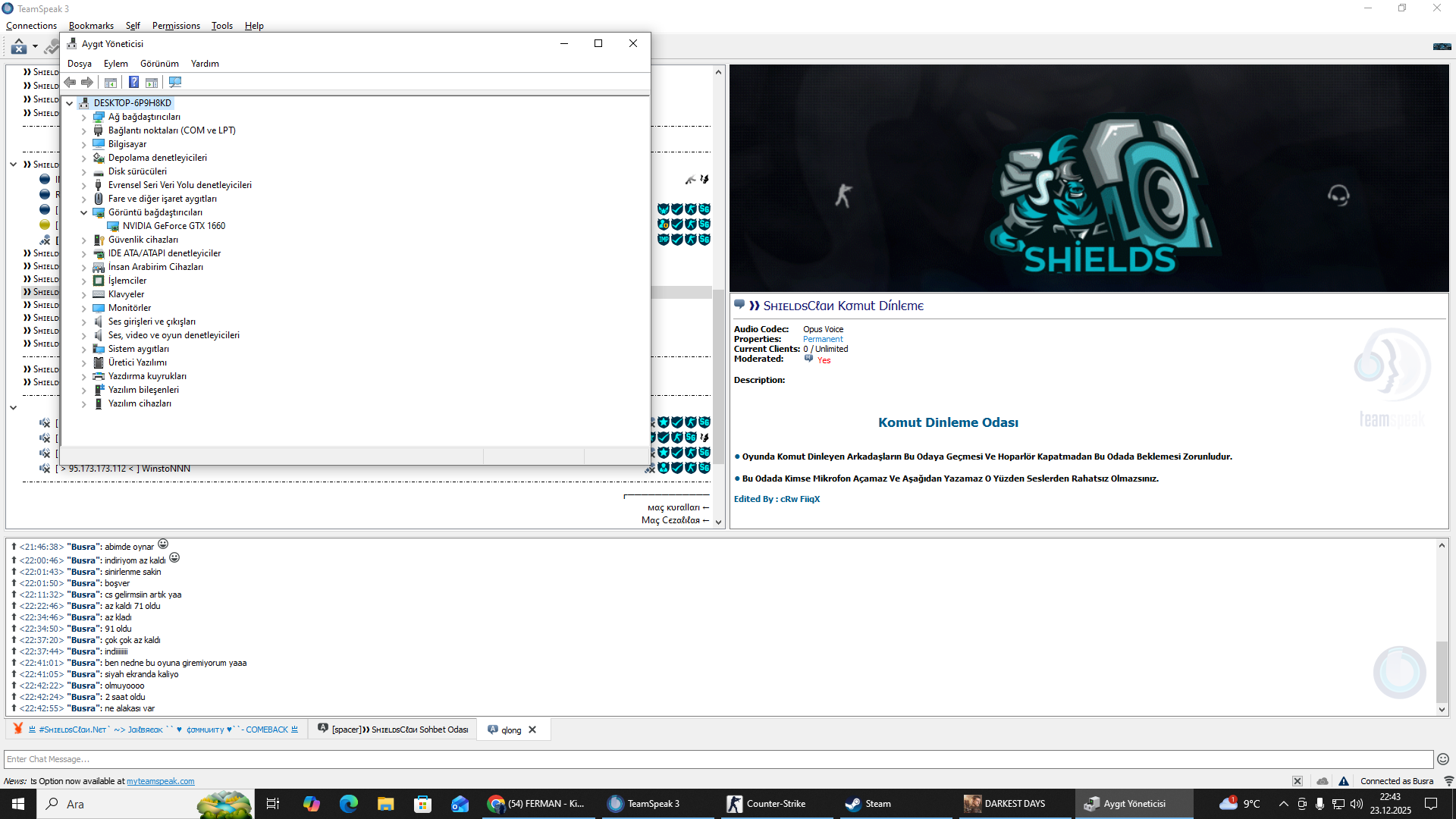
Task: Click the Forward arrow in Device Manager toolbar
Action: (x=87, y=83)
